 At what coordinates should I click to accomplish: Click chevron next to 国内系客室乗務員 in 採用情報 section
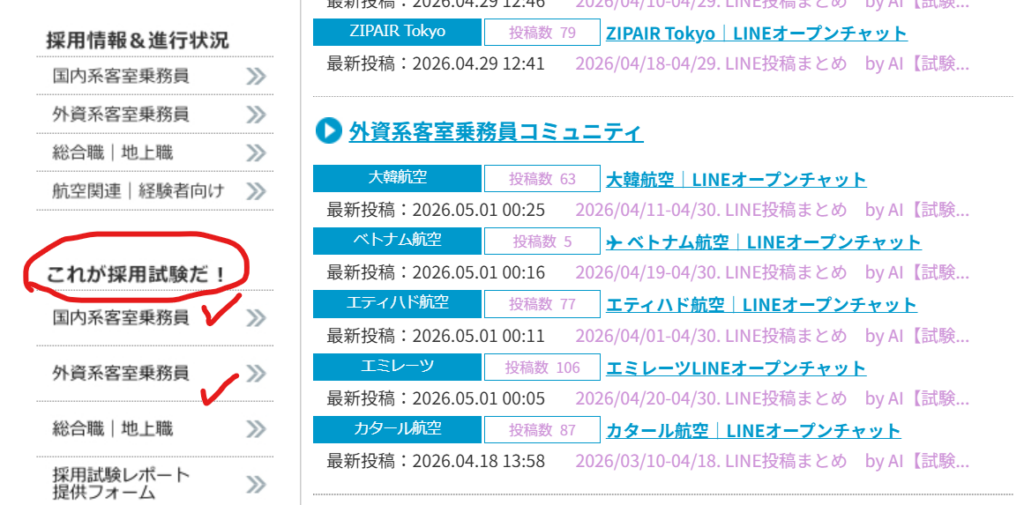256,76
